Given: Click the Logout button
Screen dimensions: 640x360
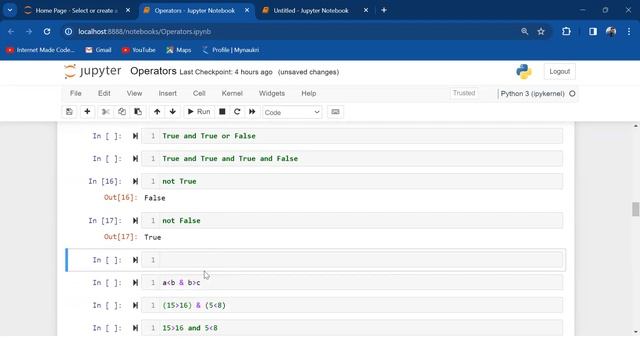Looking at the screenshot, I should pyautogui.click(x=560, y=71).
